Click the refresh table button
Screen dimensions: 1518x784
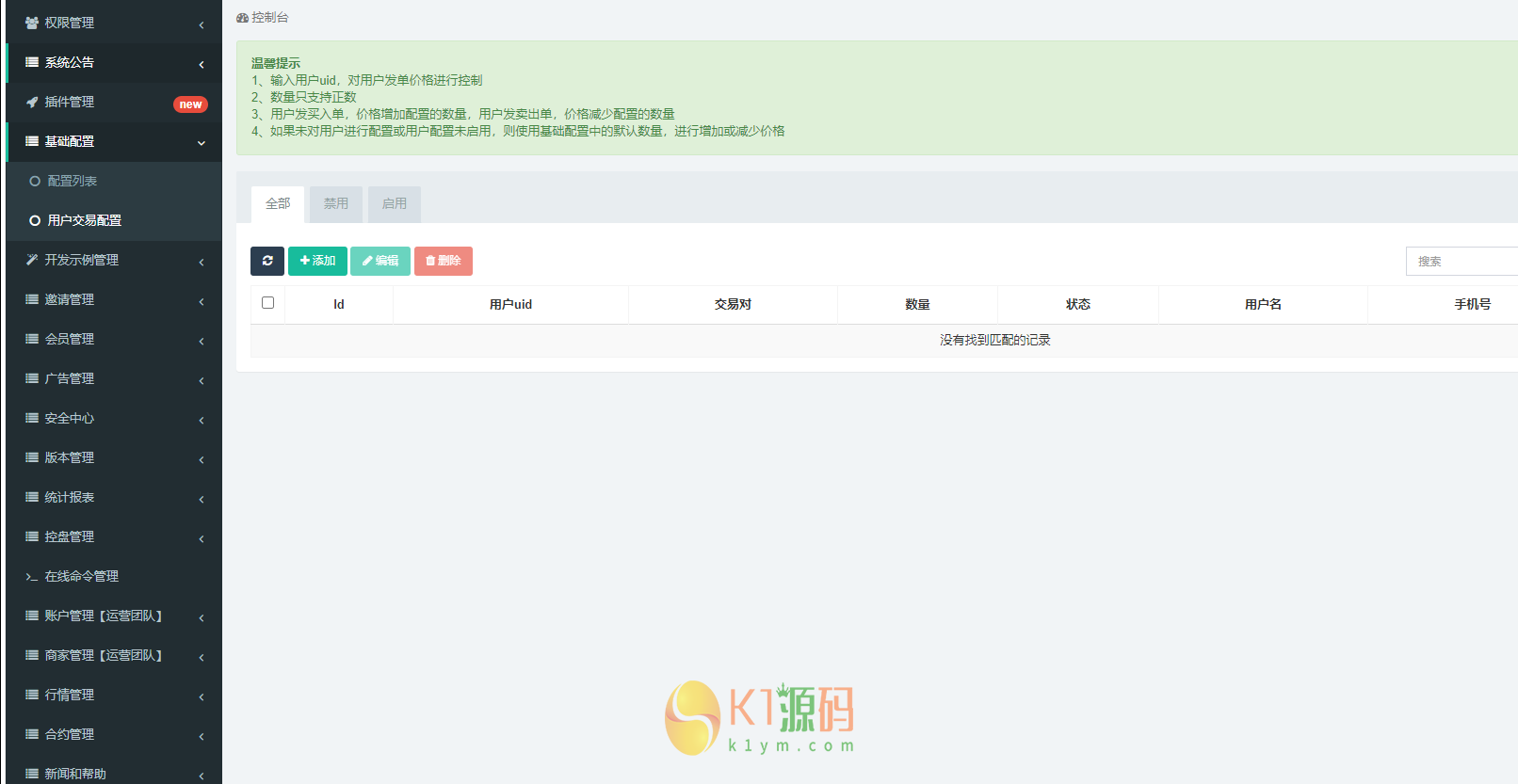267,261
